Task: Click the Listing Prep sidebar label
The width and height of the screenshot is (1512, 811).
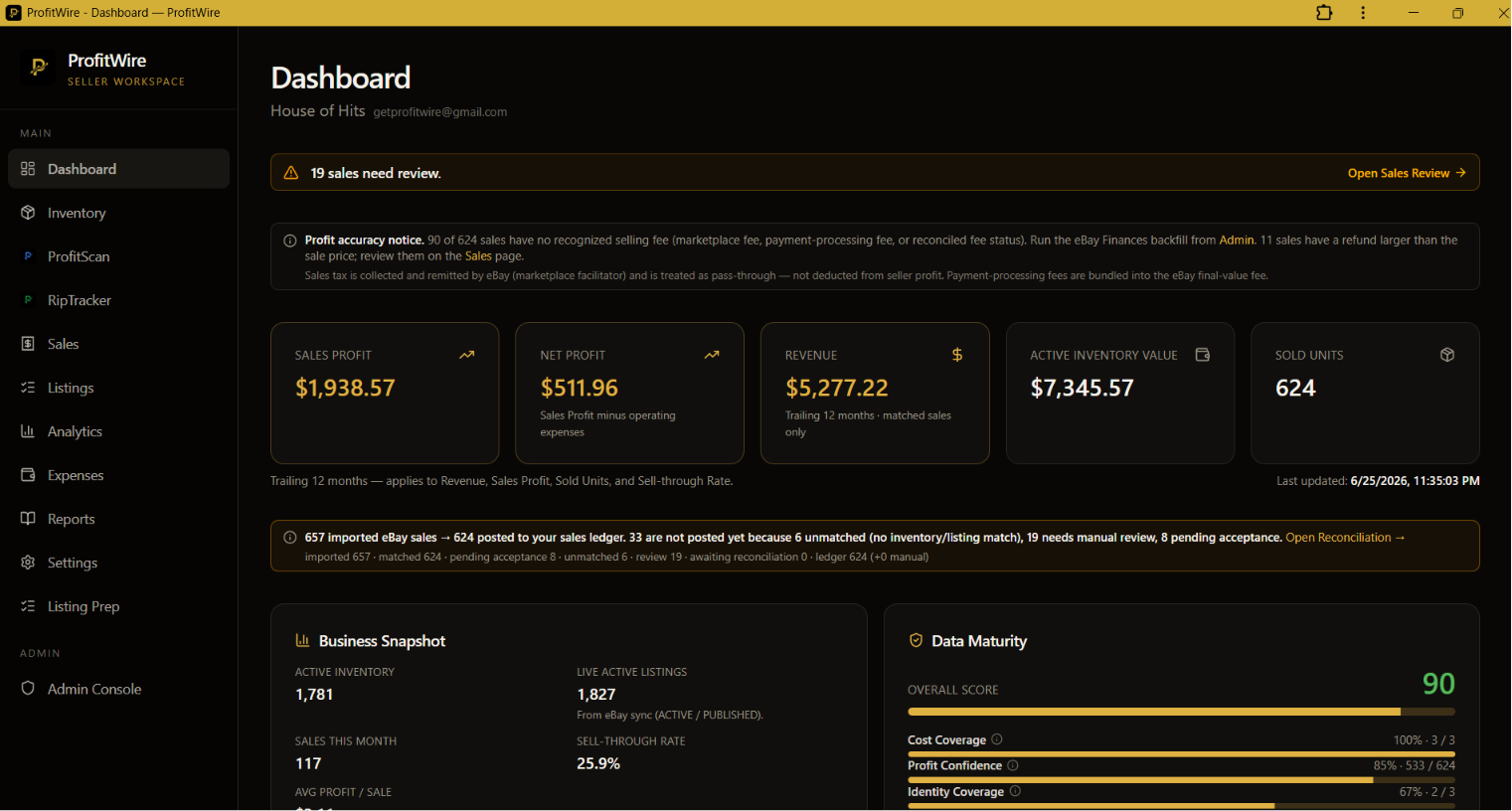Action: (x=84, y=606)
